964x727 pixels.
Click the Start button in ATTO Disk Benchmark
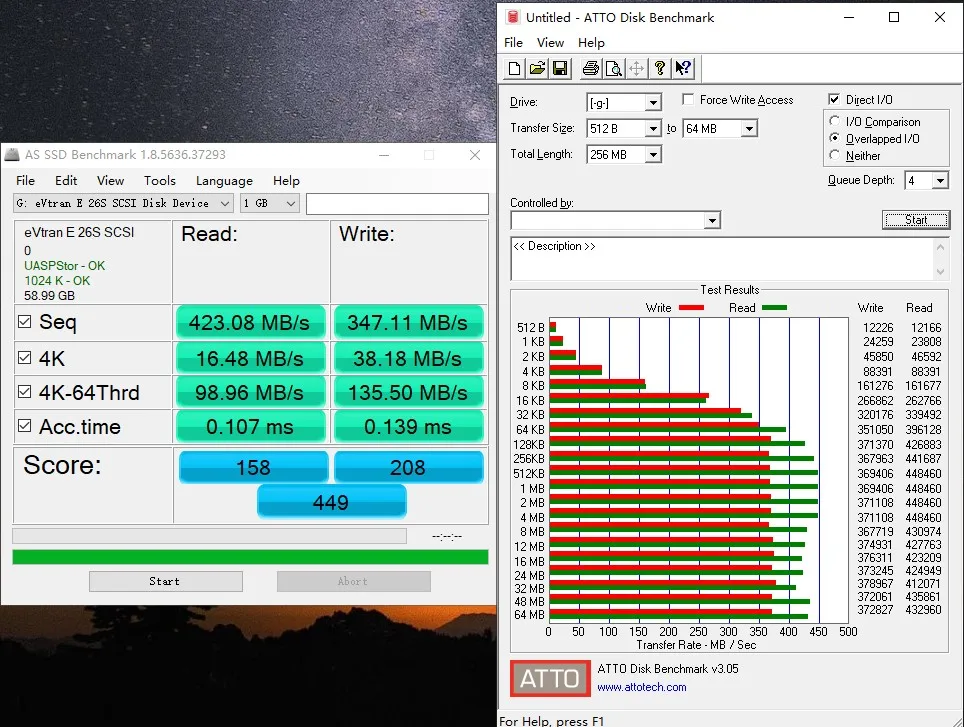click(x=915, y=220)
